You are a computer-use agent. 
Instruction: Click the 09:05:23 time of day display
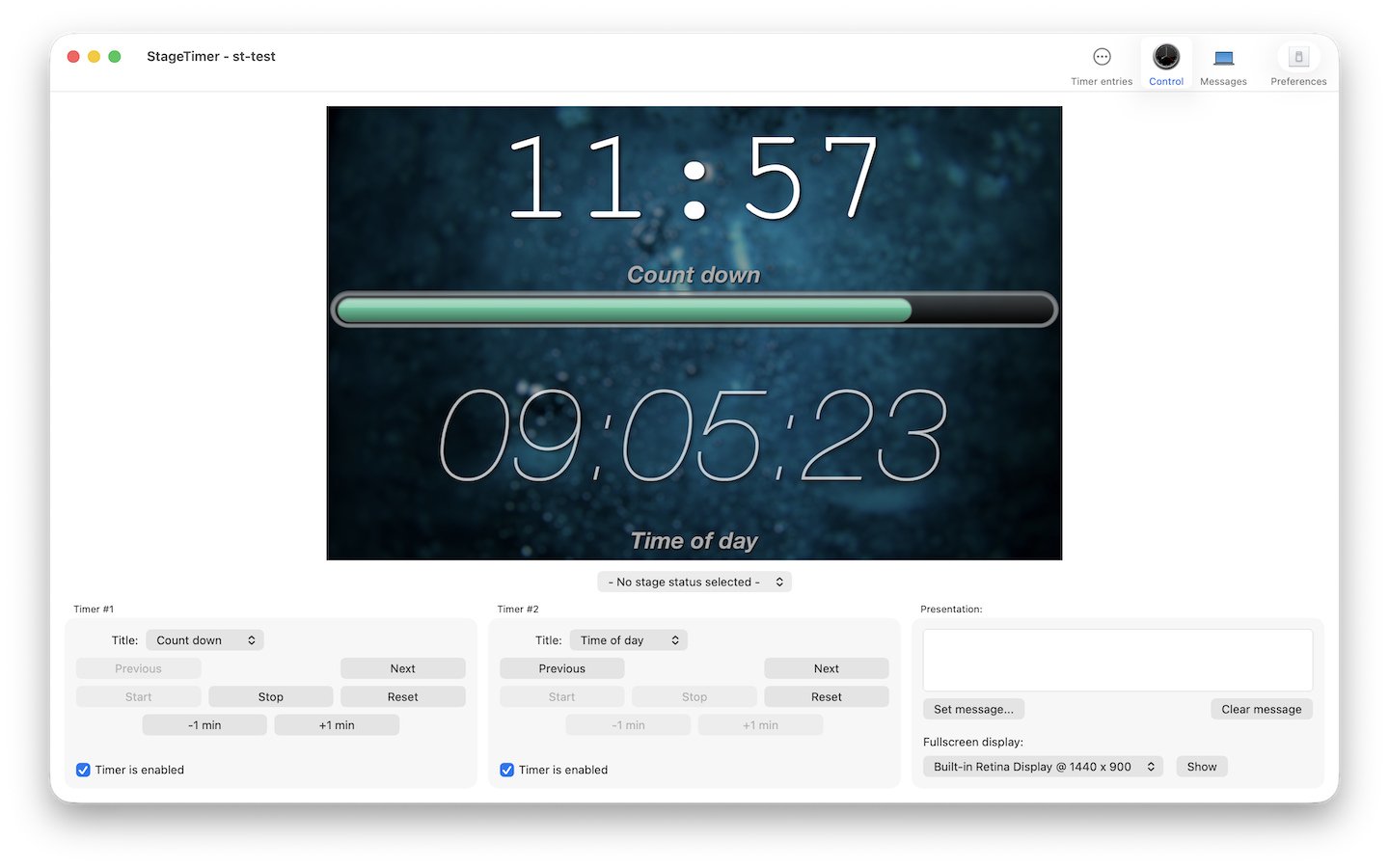pyautogui.click(x=694, y=435)
